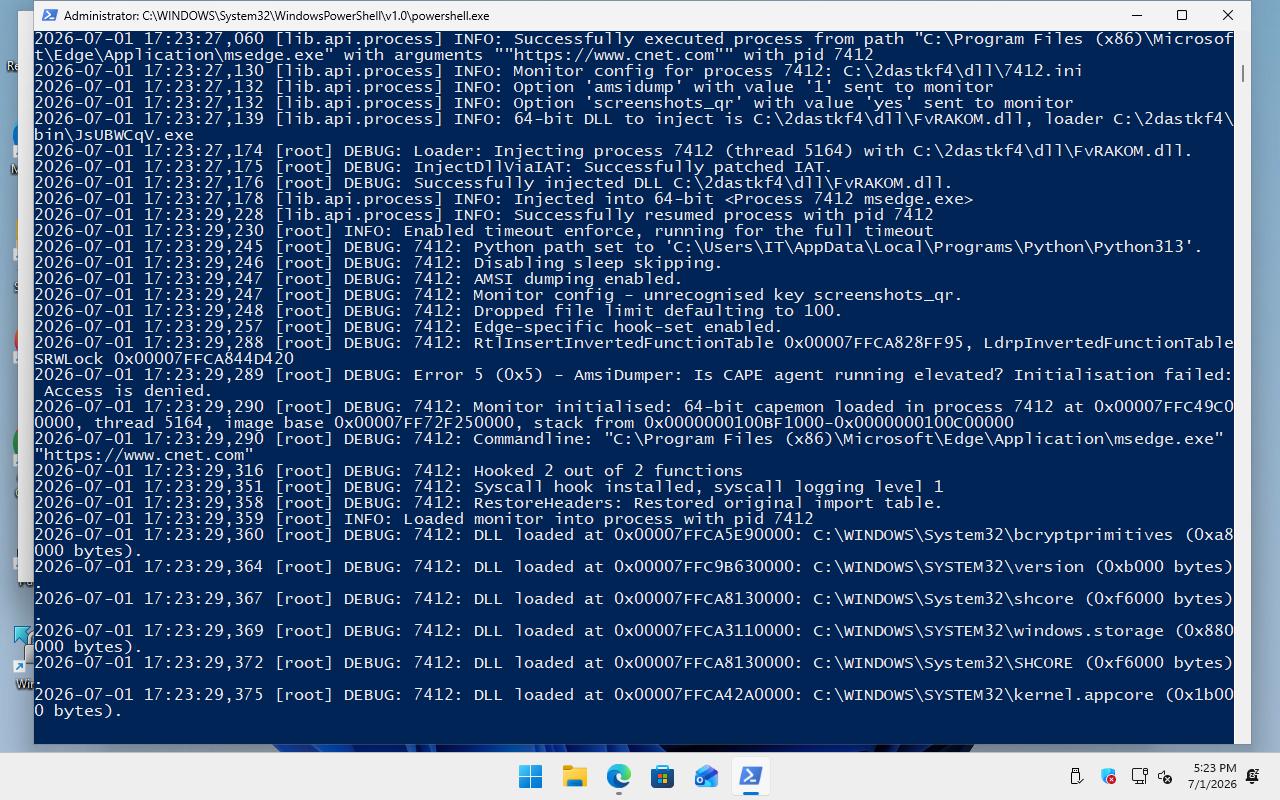
Task: Click 'Dropped file limit defaulting to 100.'
Action: coord(658,311)
